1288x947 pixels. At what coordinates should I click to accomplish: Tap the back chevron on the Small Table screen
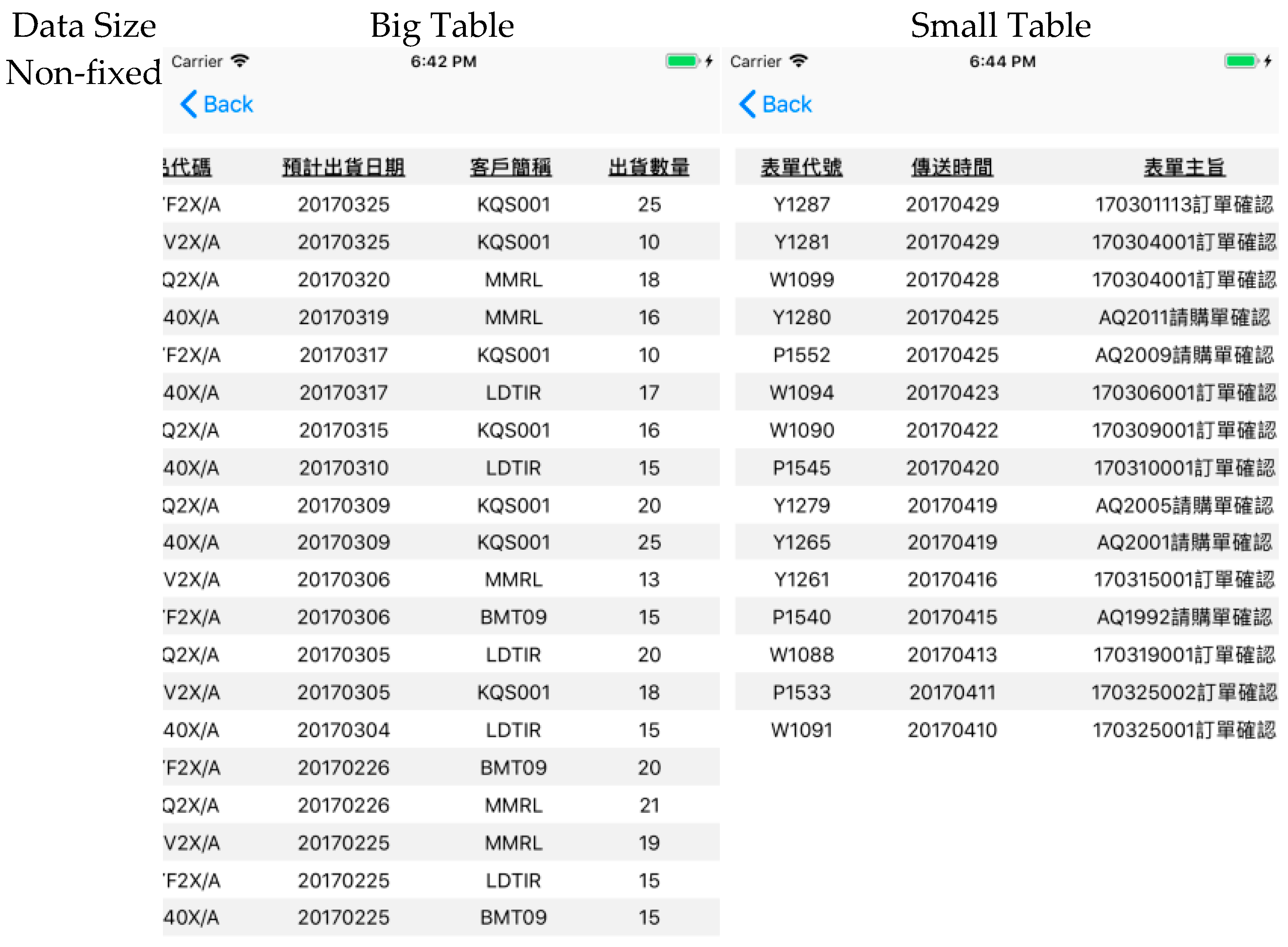pyautogui.click(x=747, y=104)
